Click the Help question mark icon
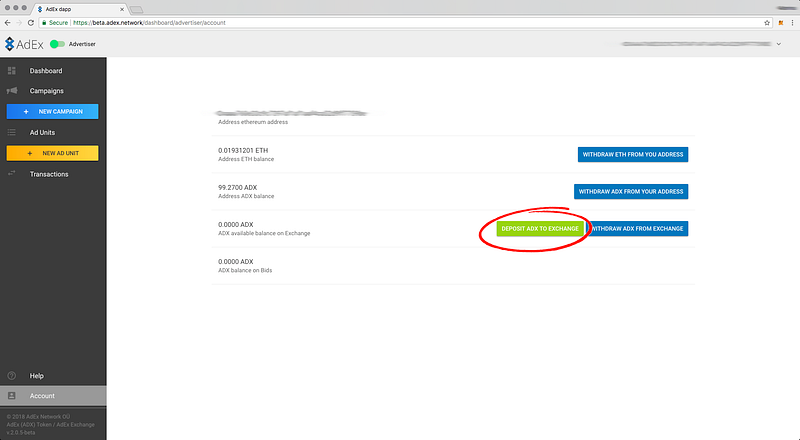 tap(12, 376)
